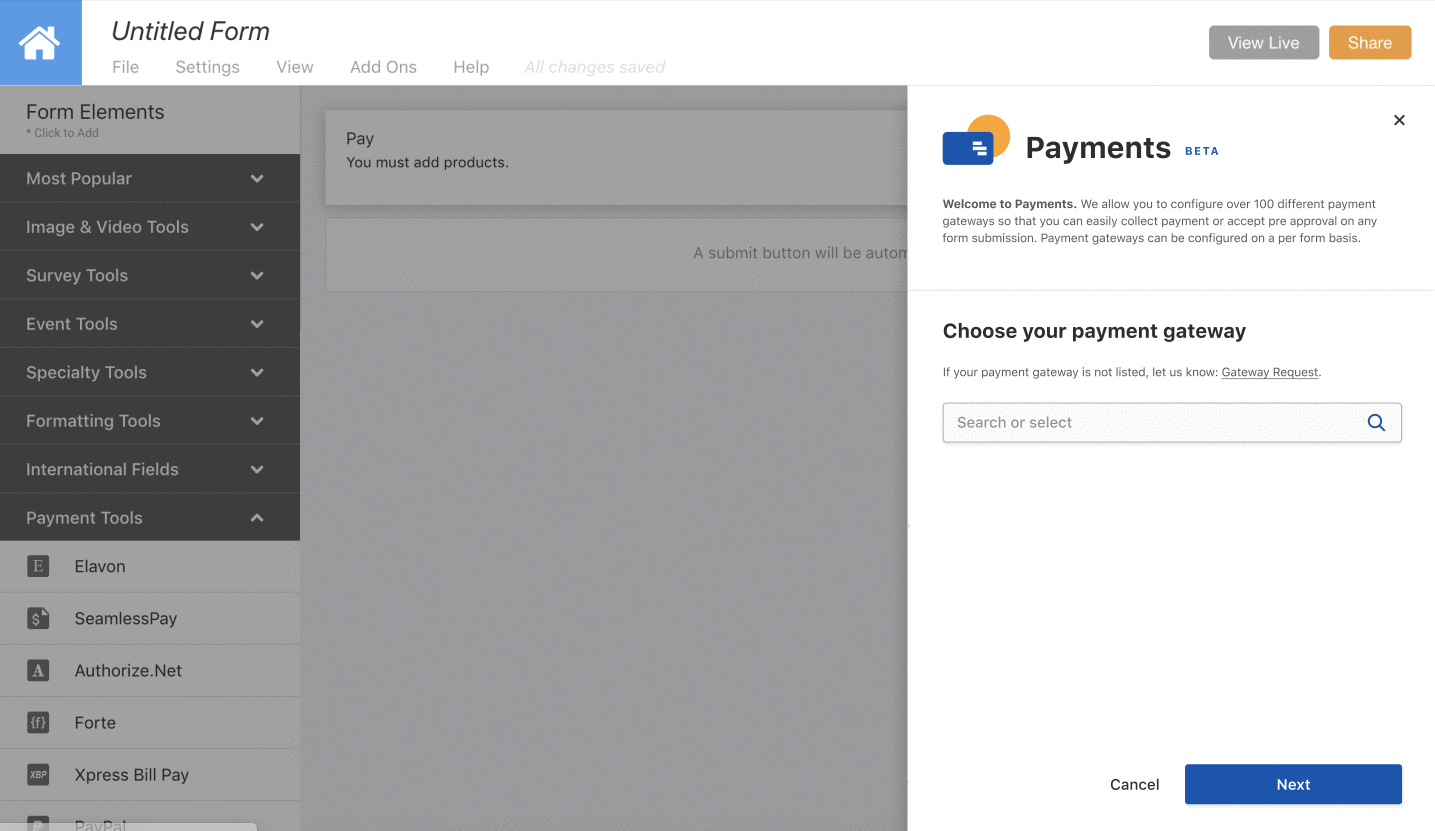
Task: Click the search magnifier in the gateway field
Action: pyautogui.click(x=1376, y=422)
